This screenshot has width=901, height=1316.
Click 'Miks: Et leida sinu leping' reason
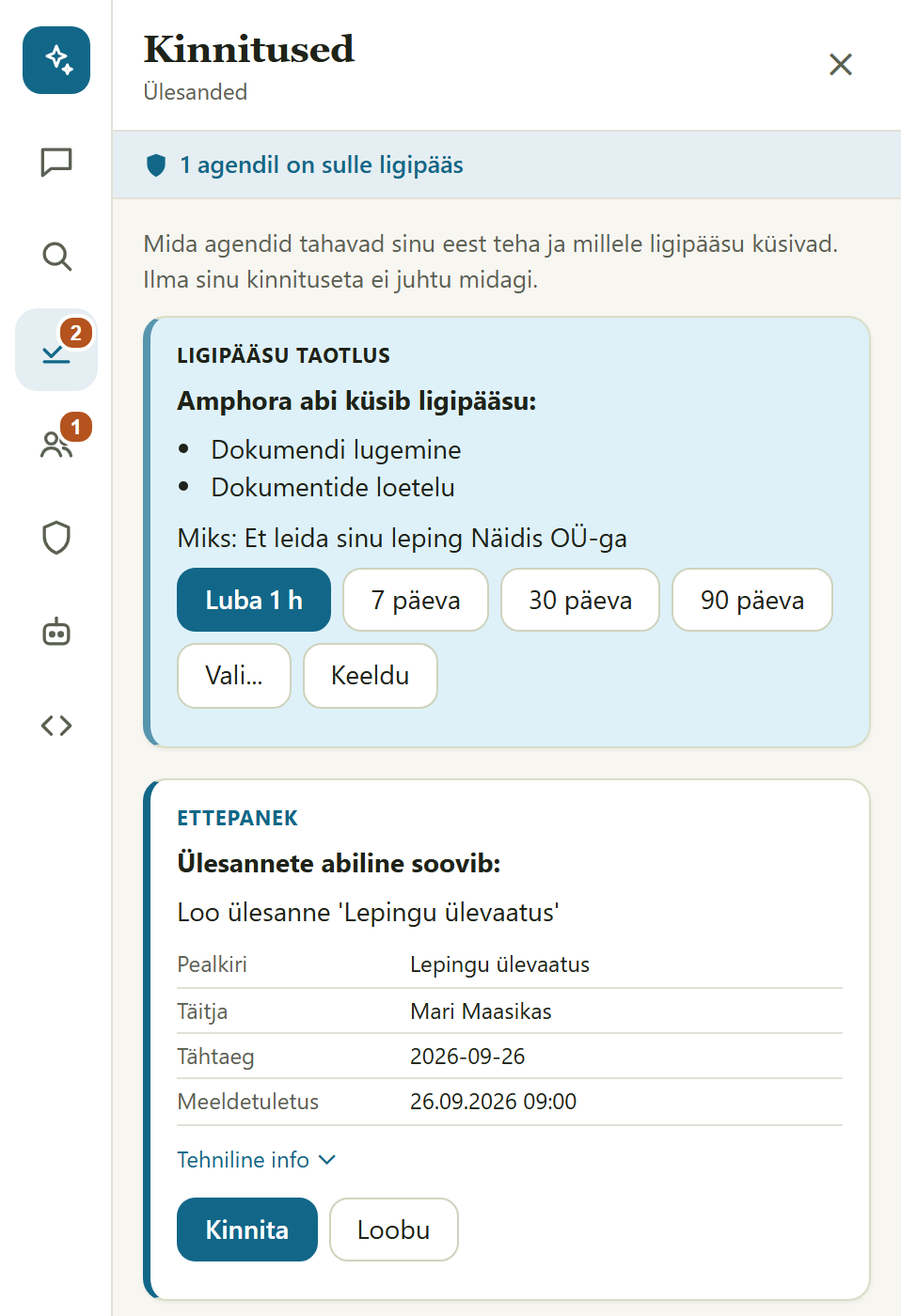point(402,539)
